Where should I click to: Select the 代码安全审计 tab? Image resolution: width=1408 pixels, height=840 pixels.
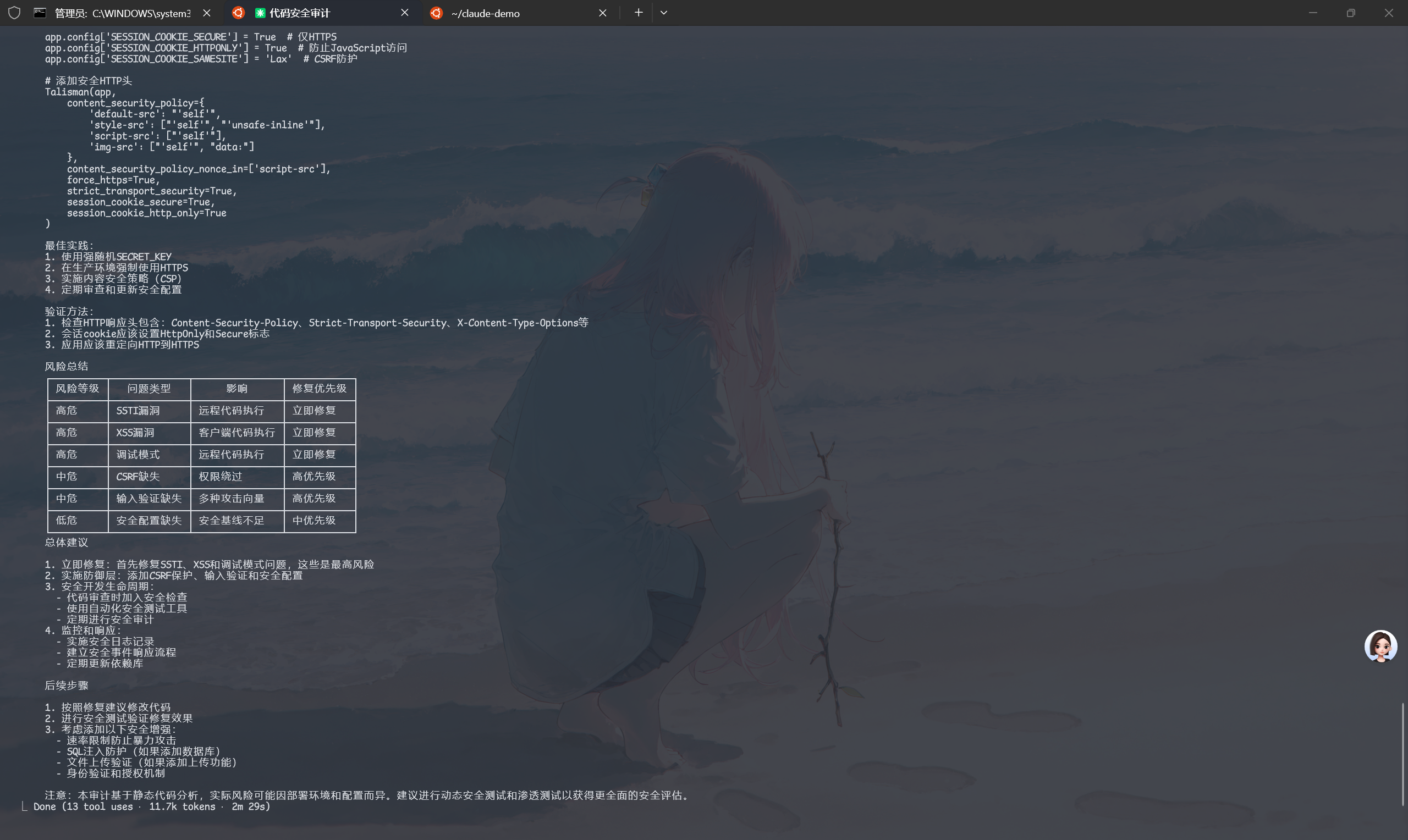click(x=300, y=13)
